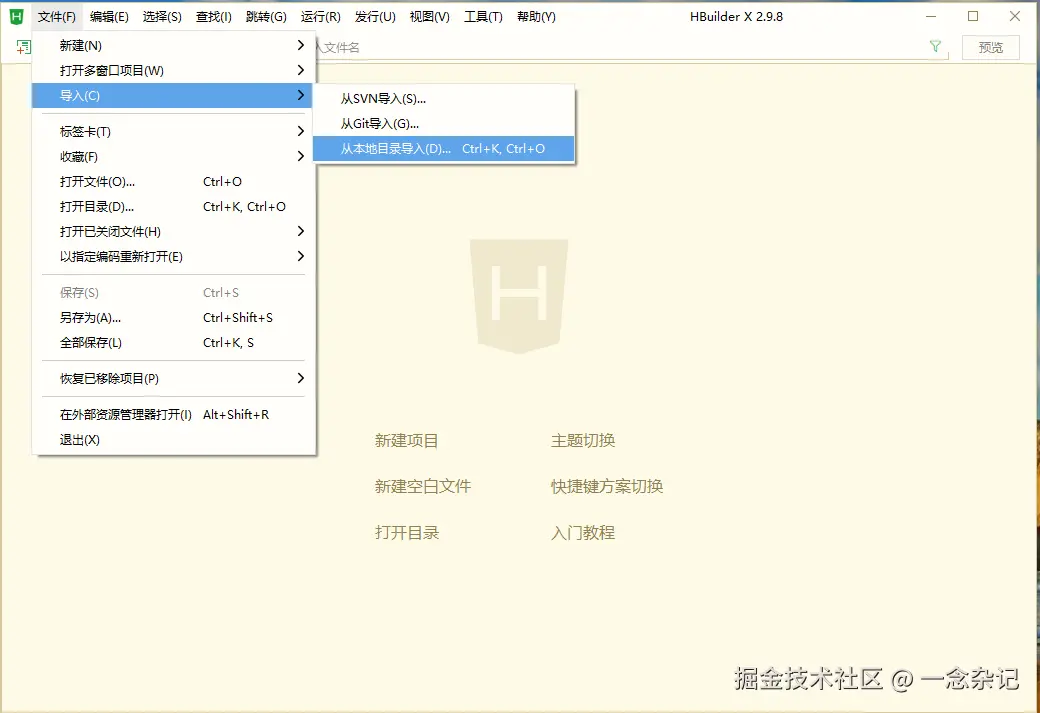Viewport: 1040px width, 713px height.
Task: Choose 全部保存(L) menu entry
Action: (174, 343)
